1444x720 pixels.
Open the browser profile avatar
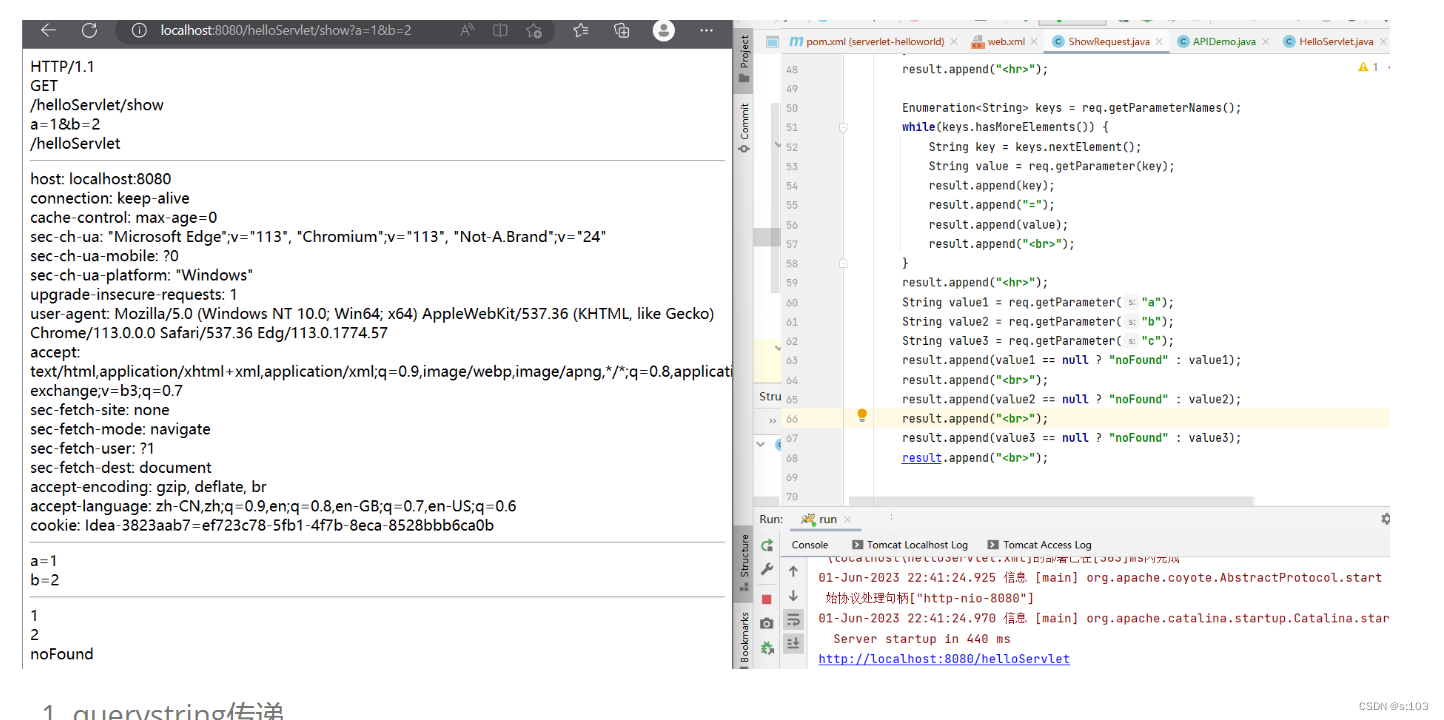click(x=663, y=31)
